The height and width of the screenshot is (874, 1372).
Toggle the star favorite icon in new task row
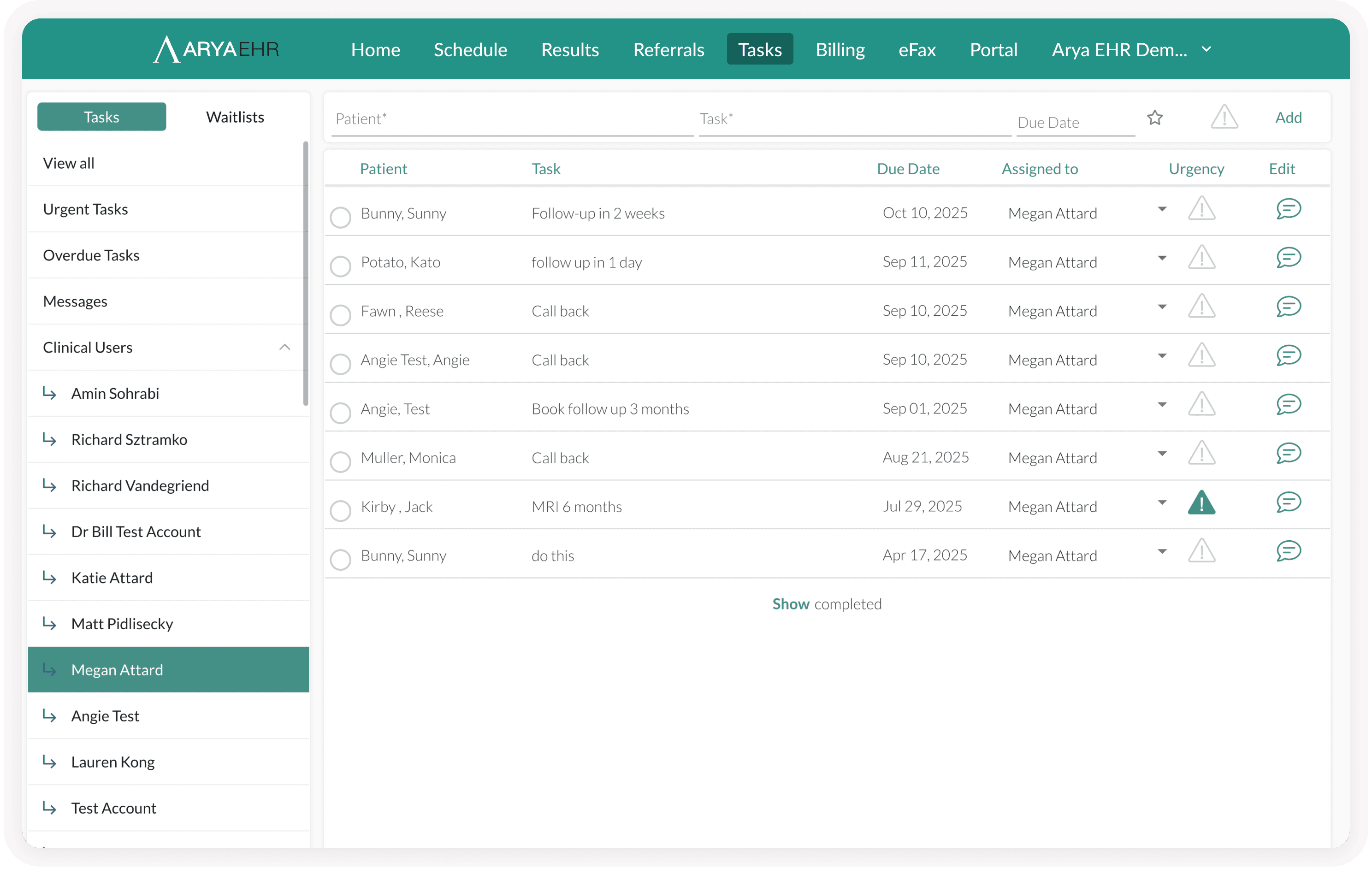[1154, 118]
